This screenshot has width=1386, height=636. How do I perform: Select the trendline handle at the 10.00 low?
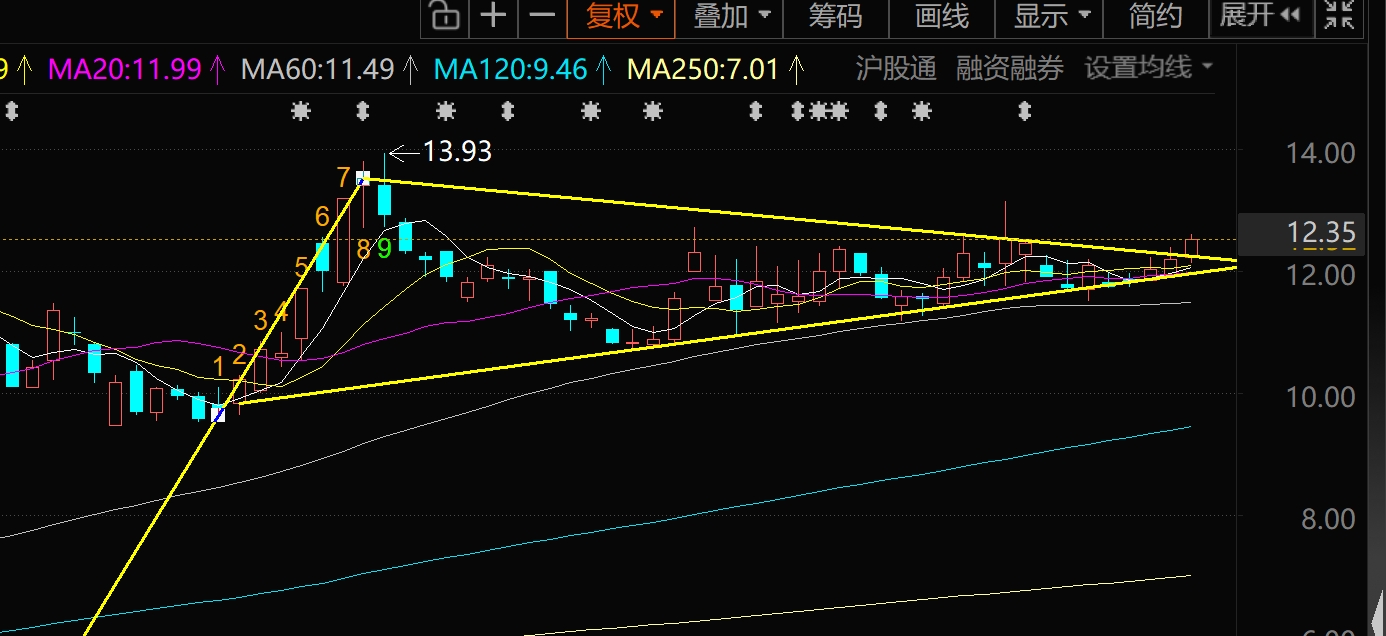coord(219,413)
